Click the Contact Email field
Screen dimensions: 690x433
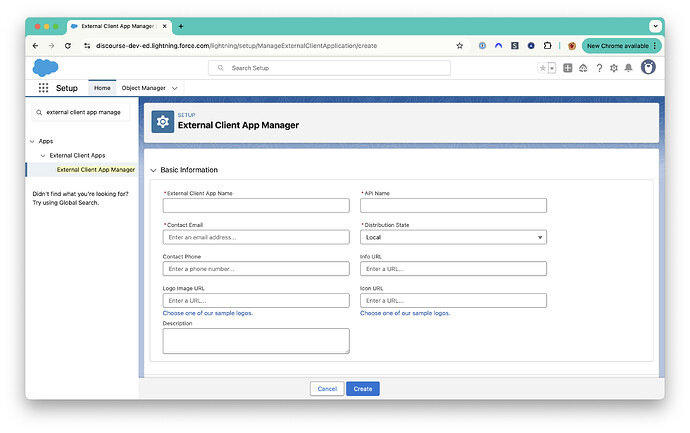click(256, 237)
